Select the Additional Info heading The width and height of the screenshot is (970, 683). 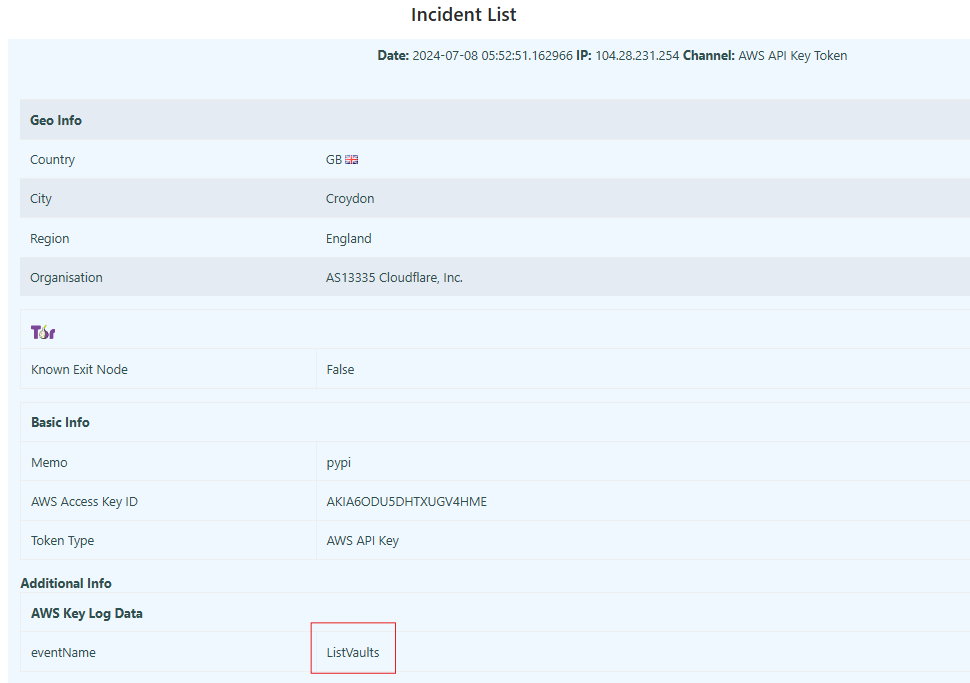pos(66,583)
